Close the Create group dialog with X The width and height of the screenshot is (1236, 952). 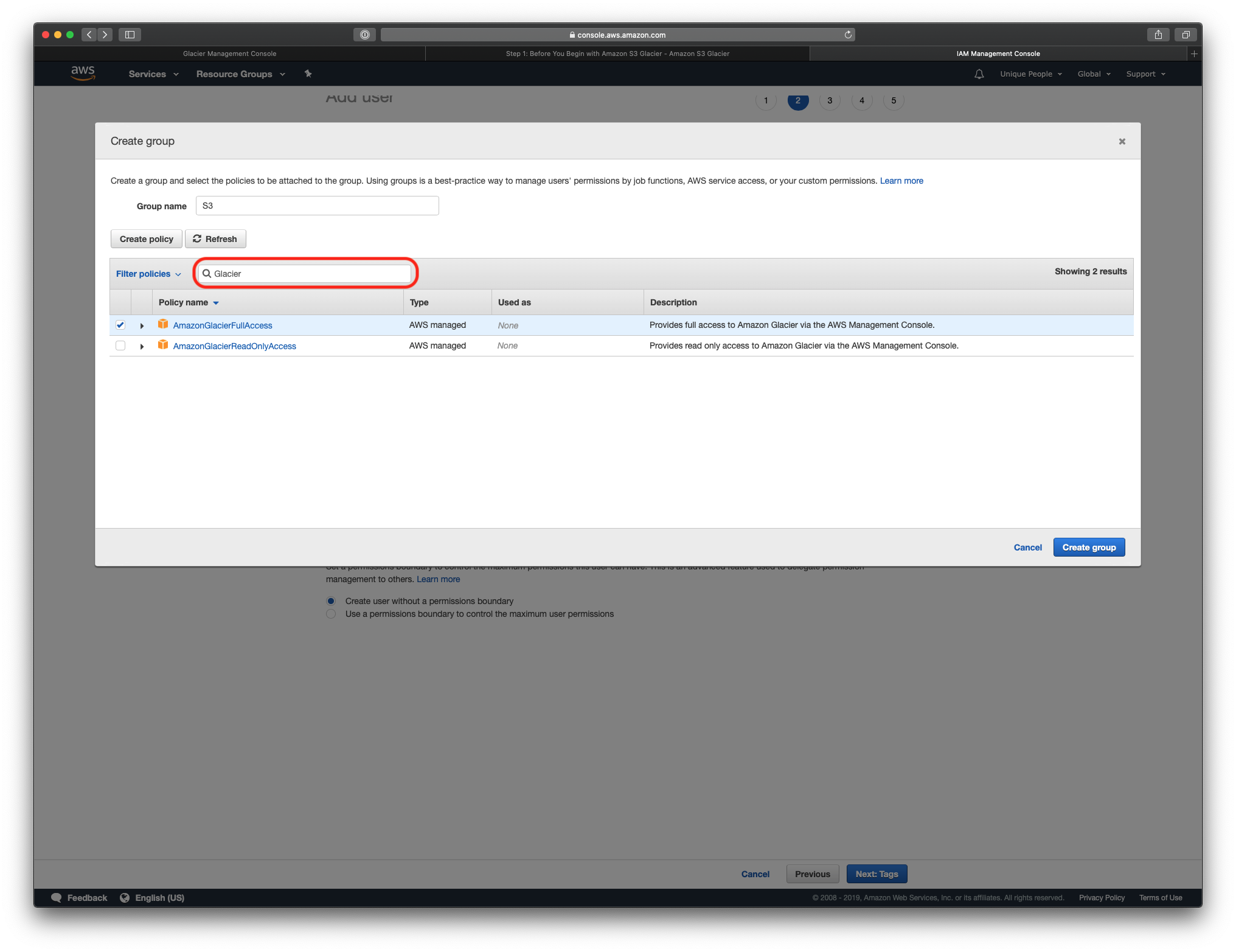(x=1122, y=141)
